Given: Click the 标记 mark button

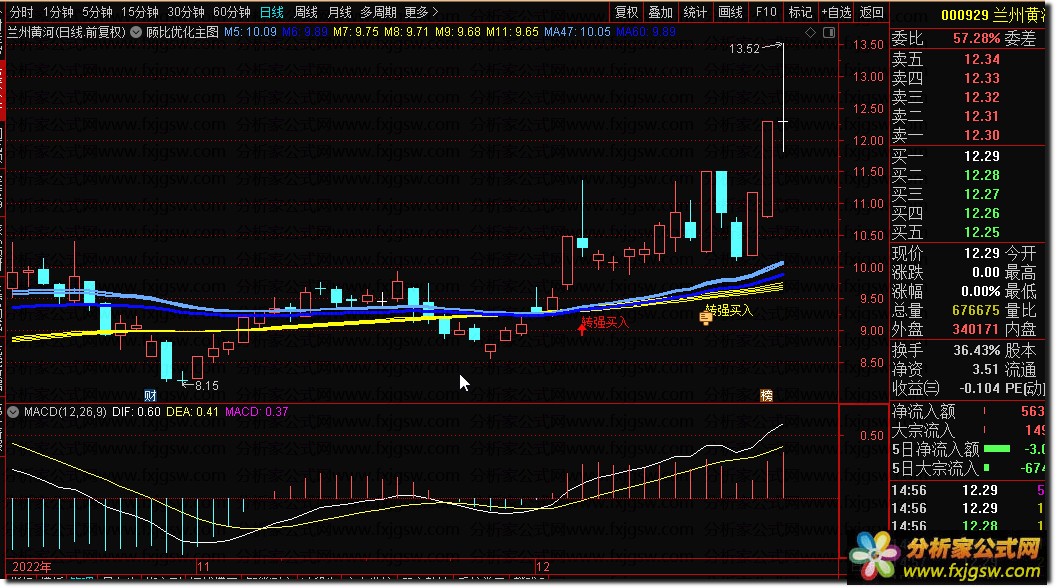Looking at the screenshot, I should point(800,12).
